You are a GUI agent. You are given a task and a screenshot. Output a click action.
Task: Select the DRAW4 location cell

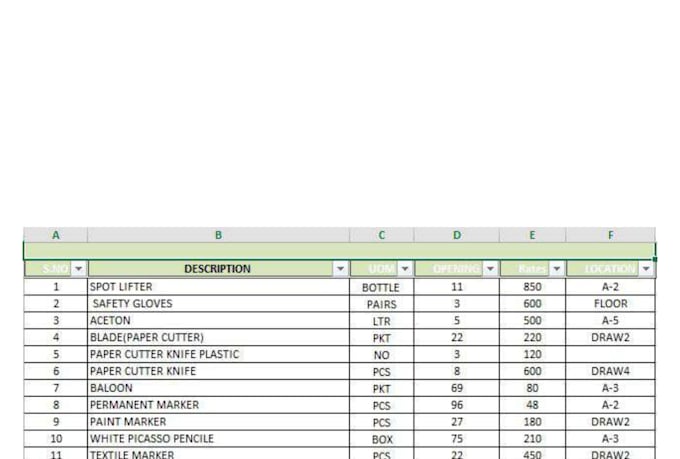[x=611, y=371]
